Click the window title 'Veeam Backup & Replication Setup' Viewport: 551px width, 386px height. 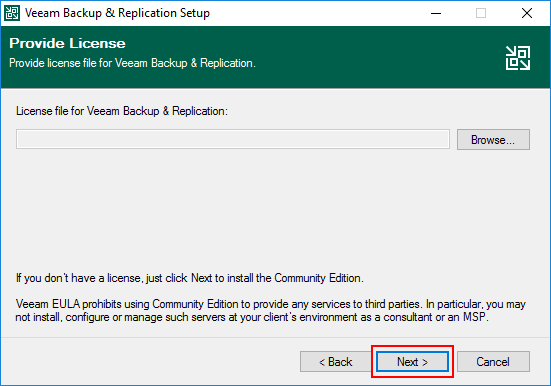117,13
